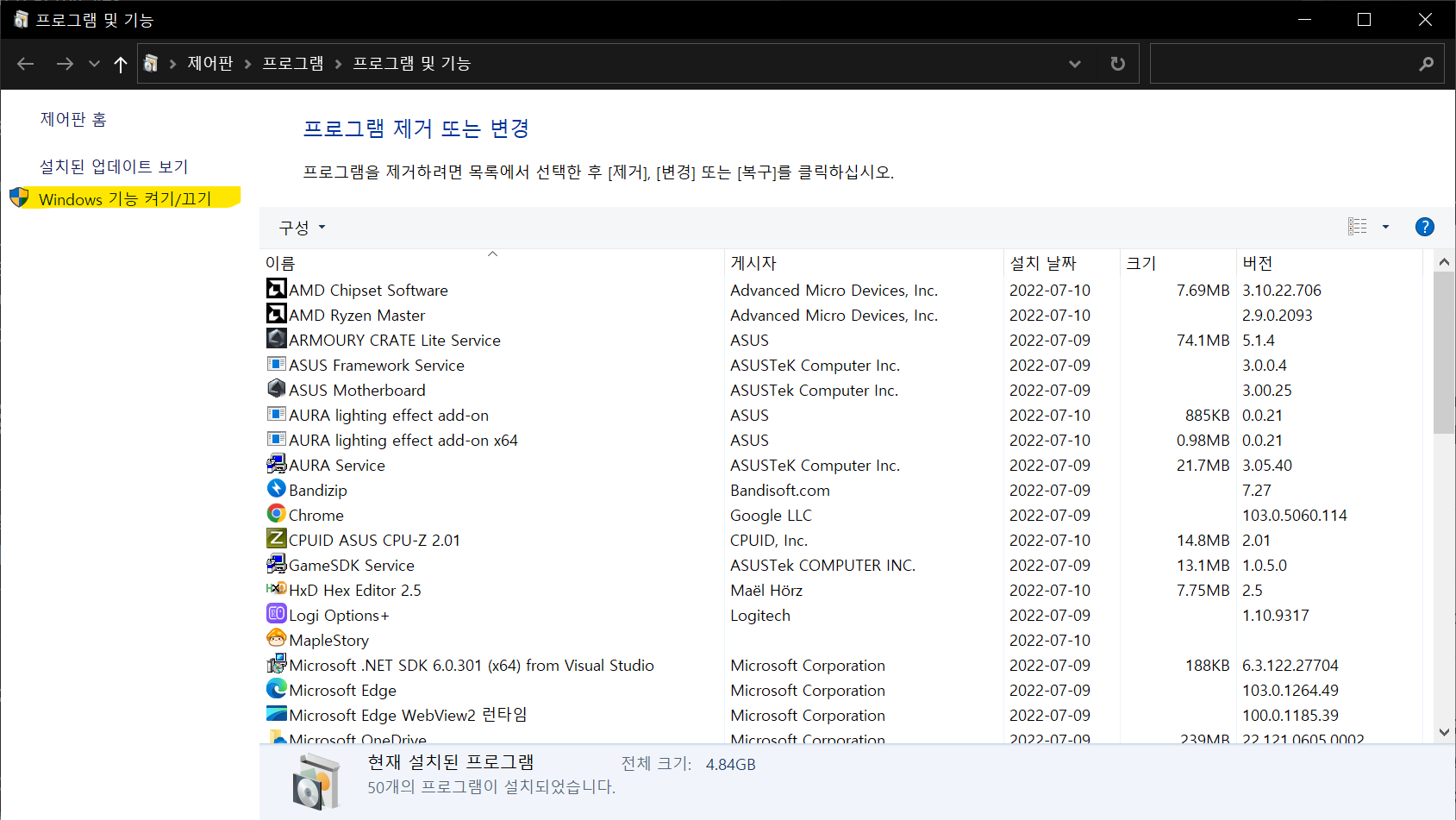Select Microsoft OneDrive row
The height and width of the screenshot is (820, 1456).
[840, 738]
